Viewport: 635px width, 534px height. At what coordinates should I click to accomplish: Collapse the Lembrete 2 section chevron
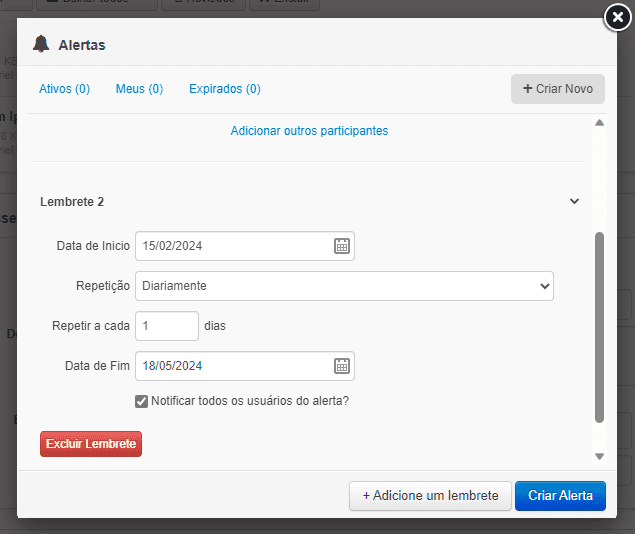[x=574, y=202]
